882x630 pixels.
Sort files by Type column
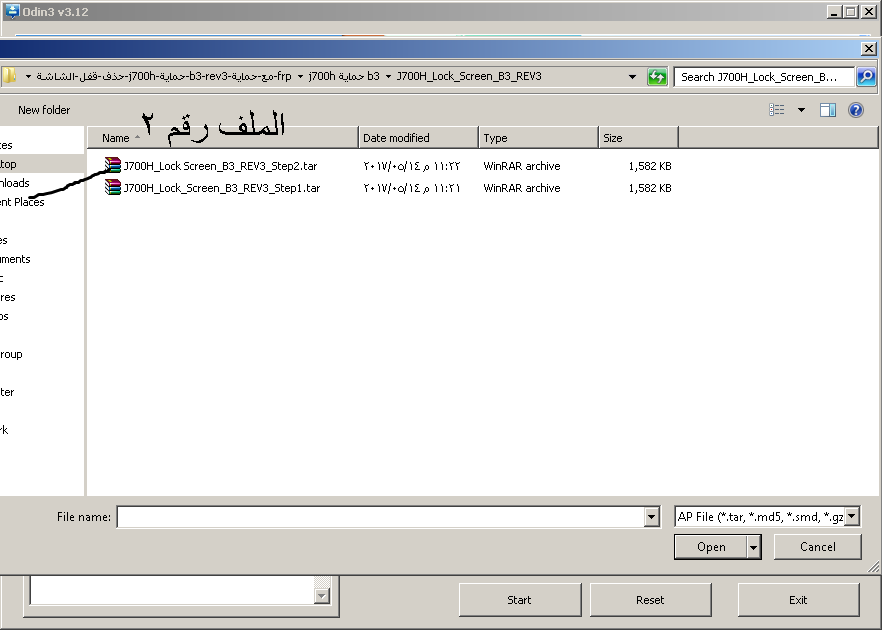coord(538,138)
